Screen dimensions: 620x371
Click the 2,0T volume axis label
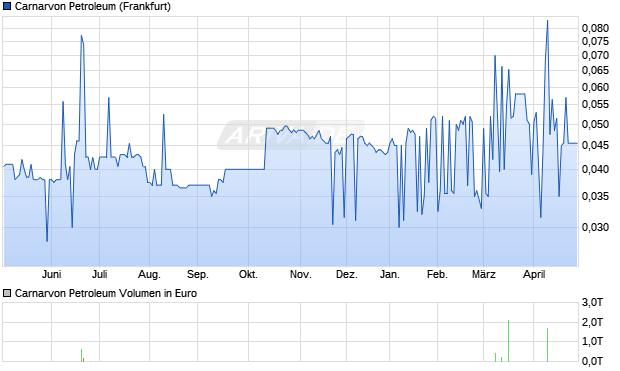click(592, 322)
